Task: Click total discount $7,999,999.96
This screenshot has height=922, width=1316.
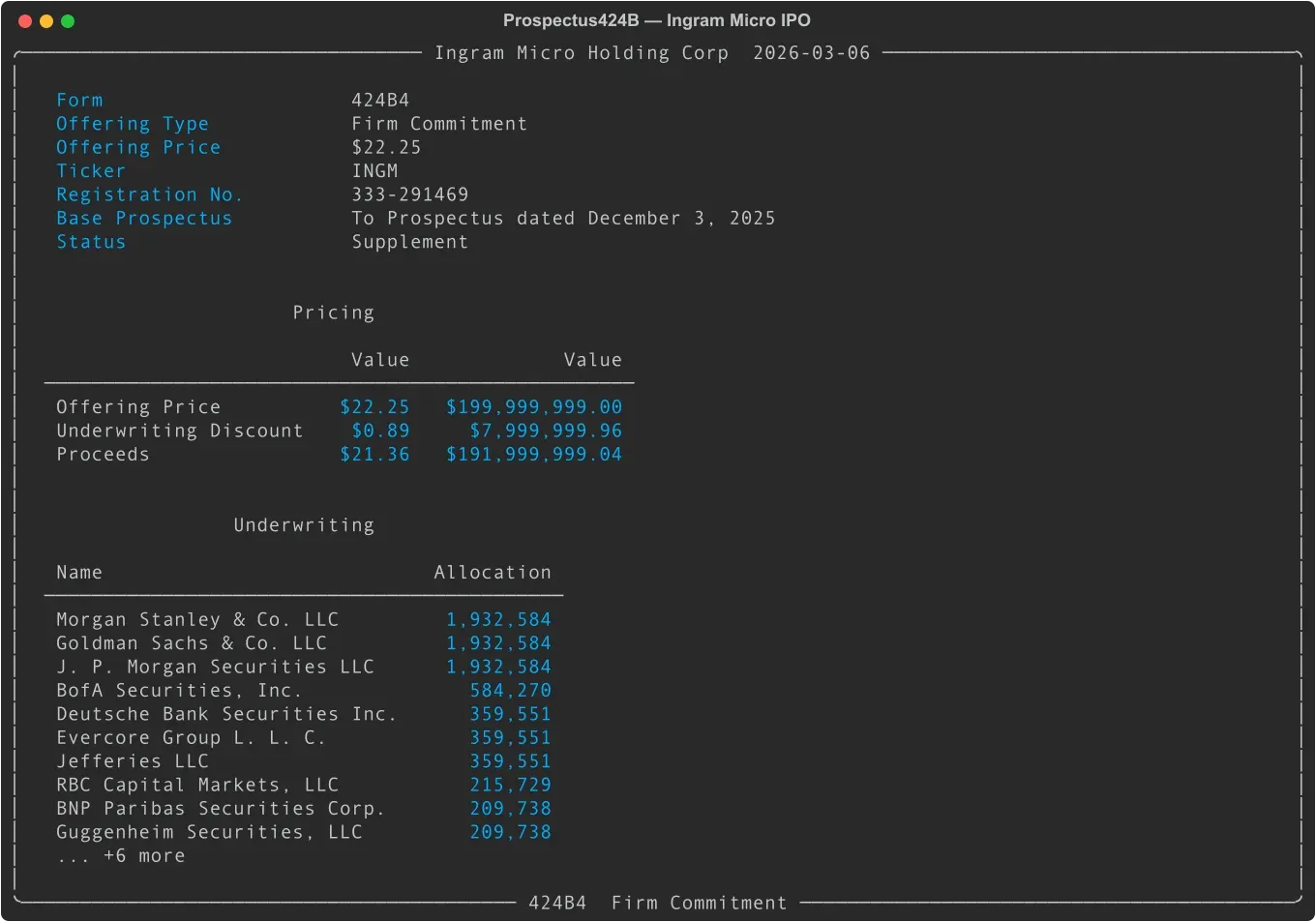Action: tap(546, 431)
